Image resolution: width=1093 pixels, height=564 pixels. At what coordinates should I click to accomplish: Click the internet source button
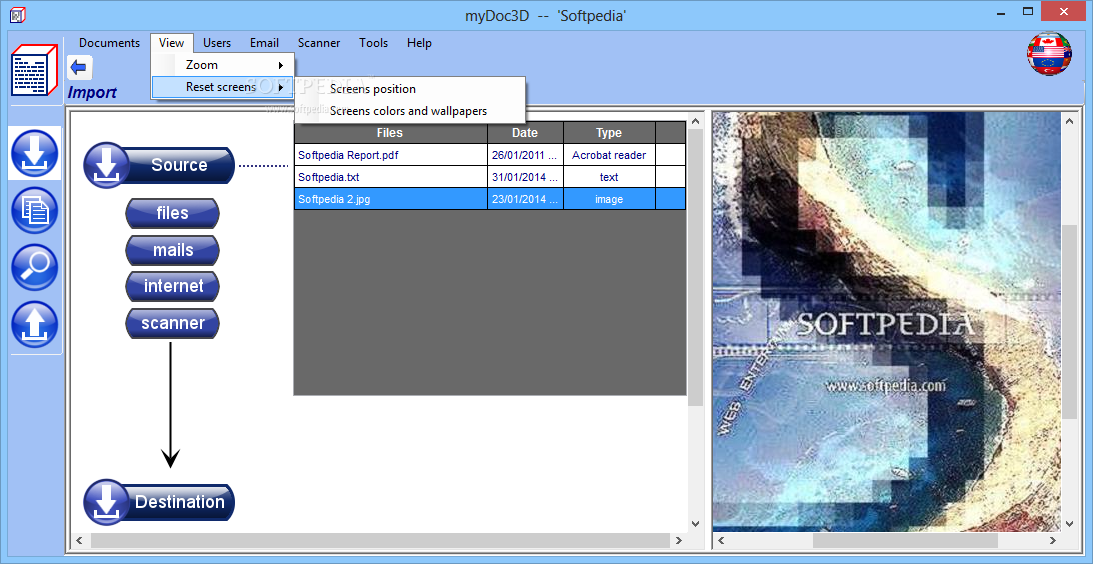pyautogui.click(x=172, y=286)
